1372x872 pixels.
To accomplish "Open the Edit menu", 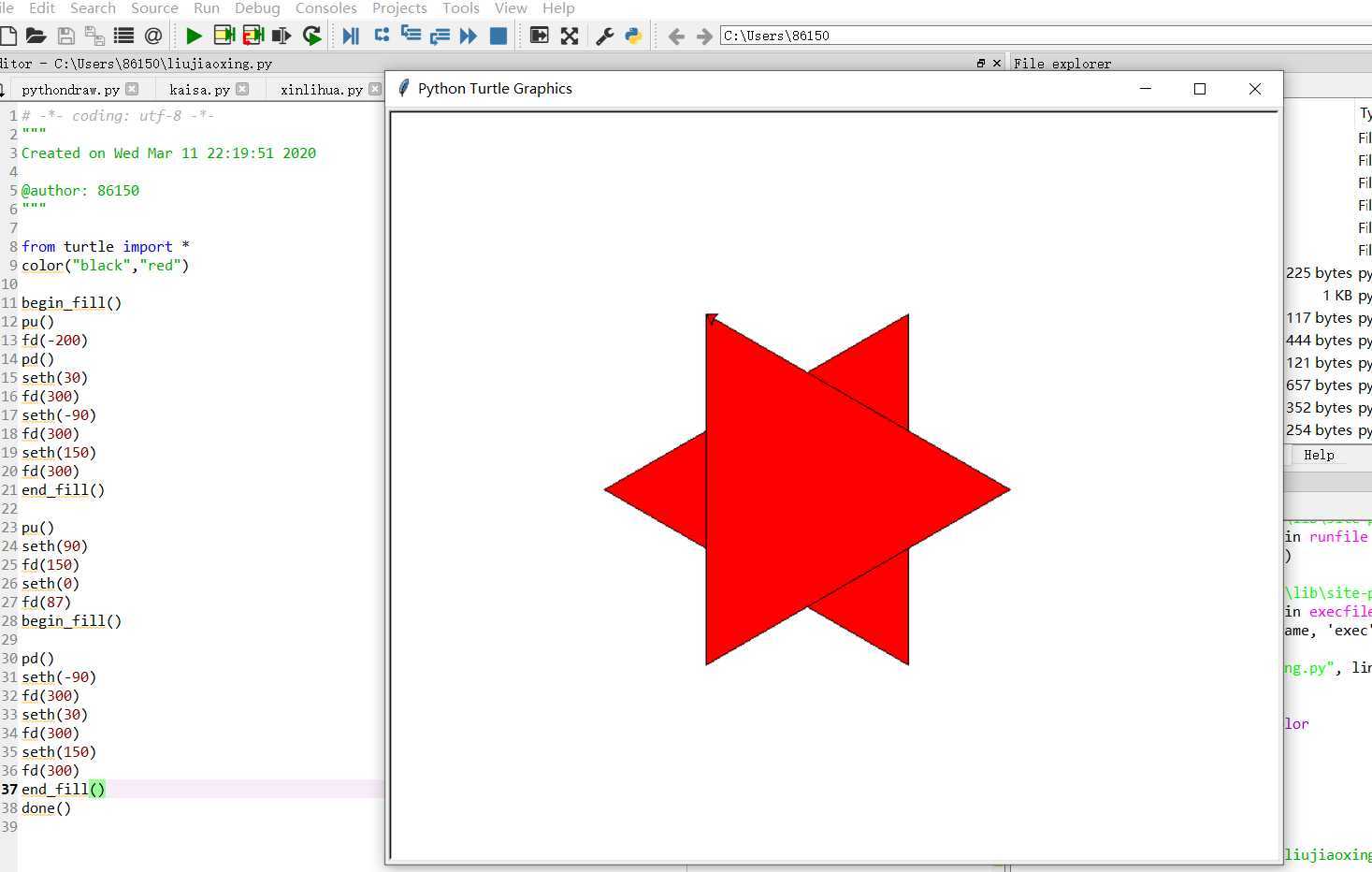I will pyautogui.click(x=42, y=8).
